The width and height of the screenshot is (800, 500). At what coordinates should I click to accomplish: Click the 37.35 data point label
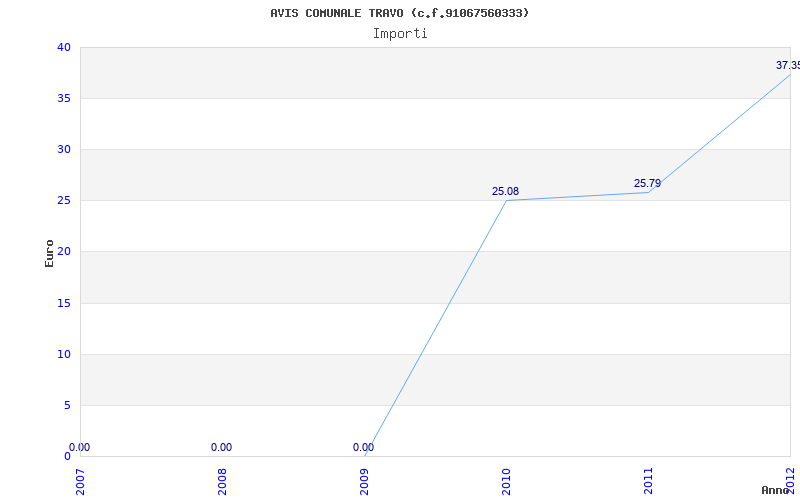pos(788,65)
